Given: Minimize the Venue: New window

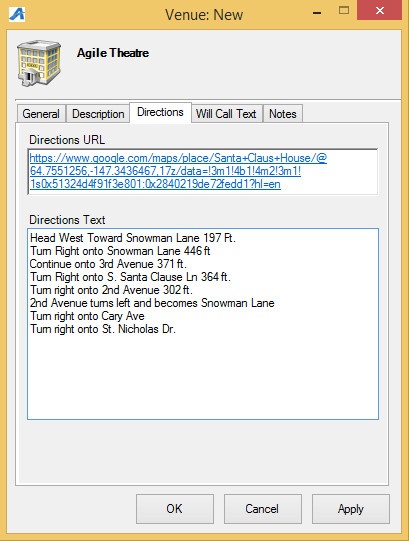Looking at the screenshot, I should click(317, 13).
